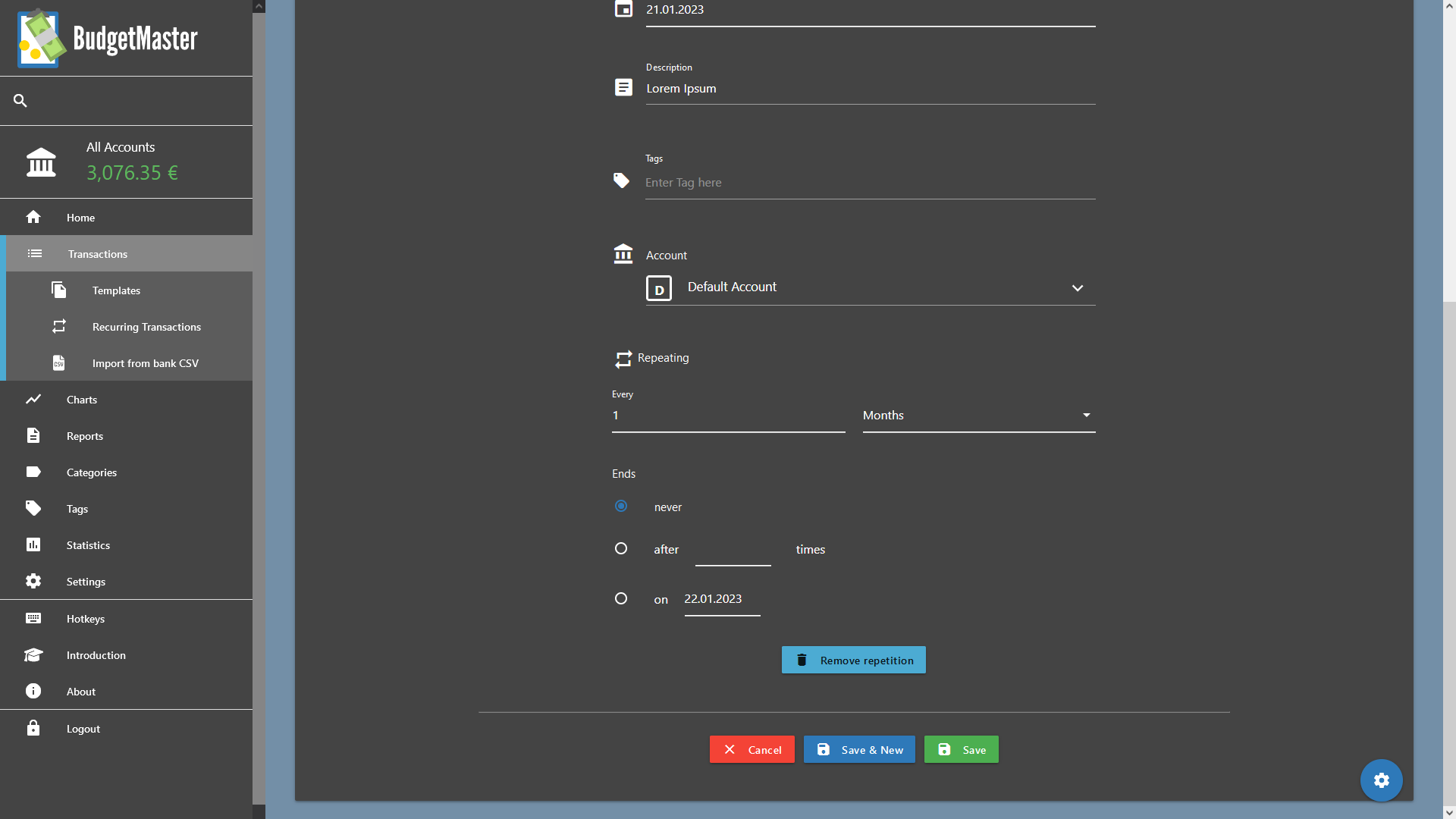Open the Introduction menu item

[x=126, y=654]
